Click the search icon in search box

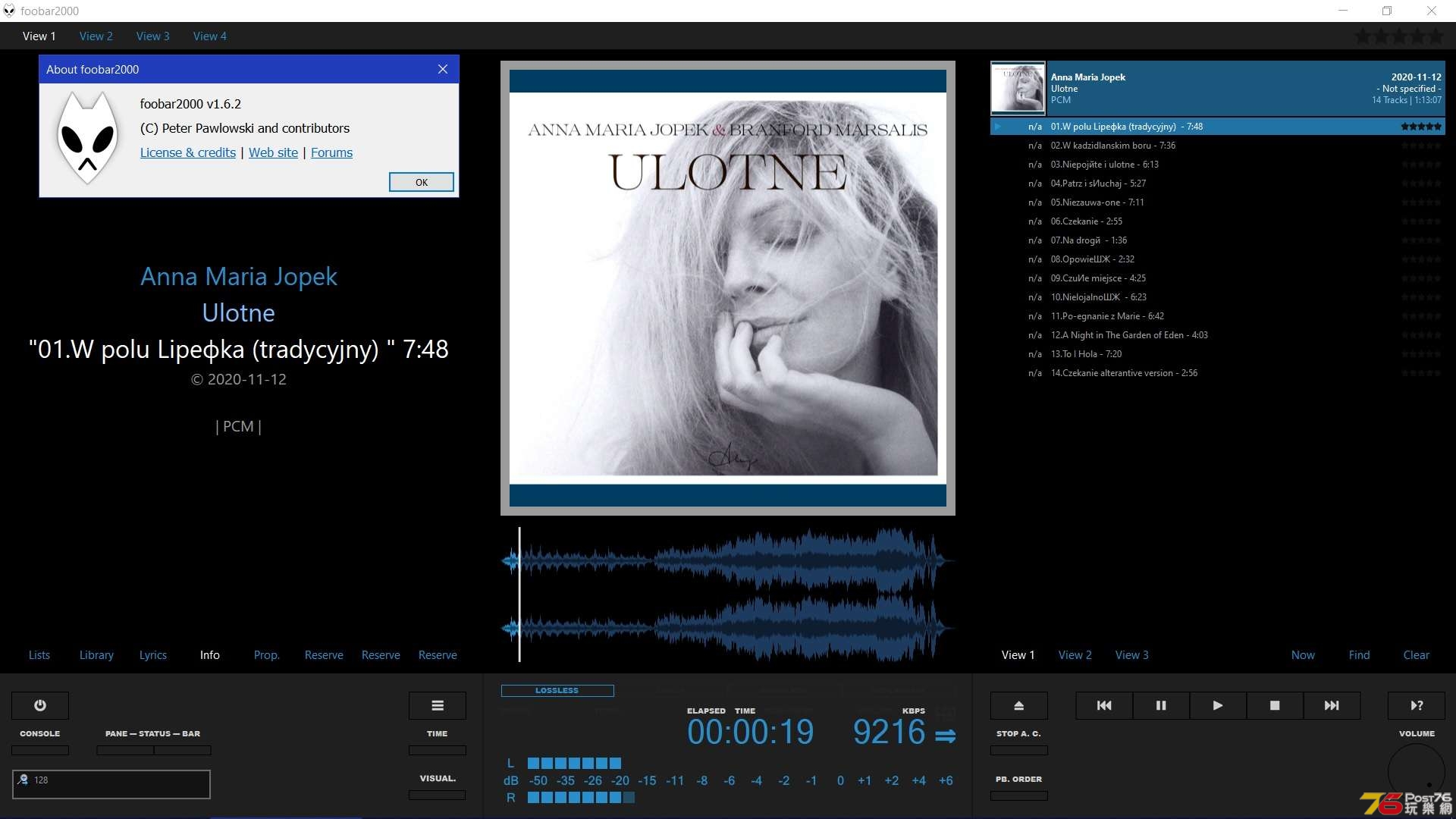pyautogui.click(x=24, y=780)
